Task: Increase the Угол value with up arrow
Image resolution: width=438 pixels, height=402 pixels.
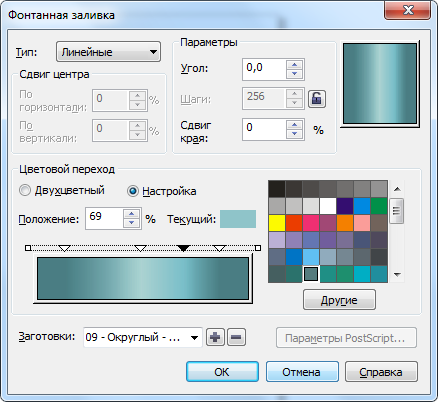Action: 294,64
